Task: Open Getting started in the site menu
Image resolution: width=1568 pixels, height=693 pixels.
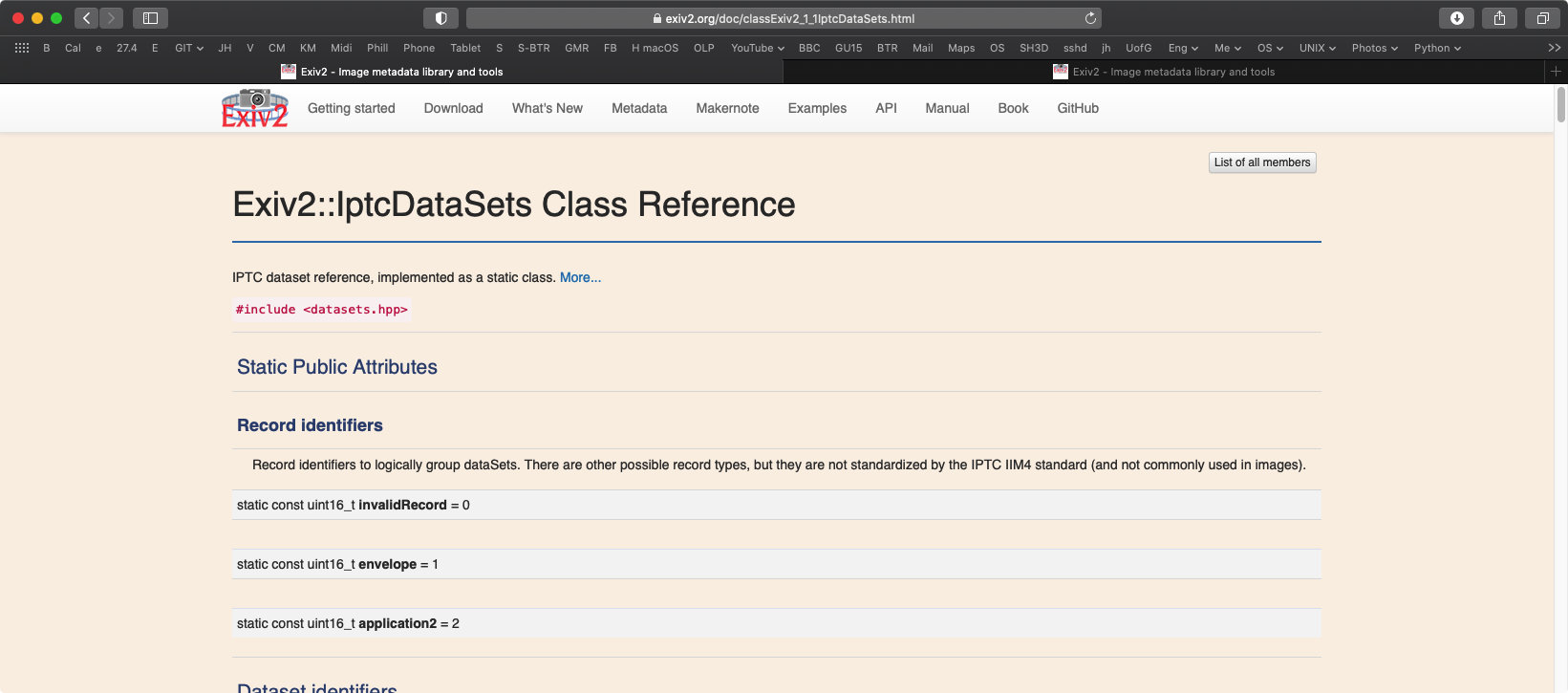Action: 352,108
